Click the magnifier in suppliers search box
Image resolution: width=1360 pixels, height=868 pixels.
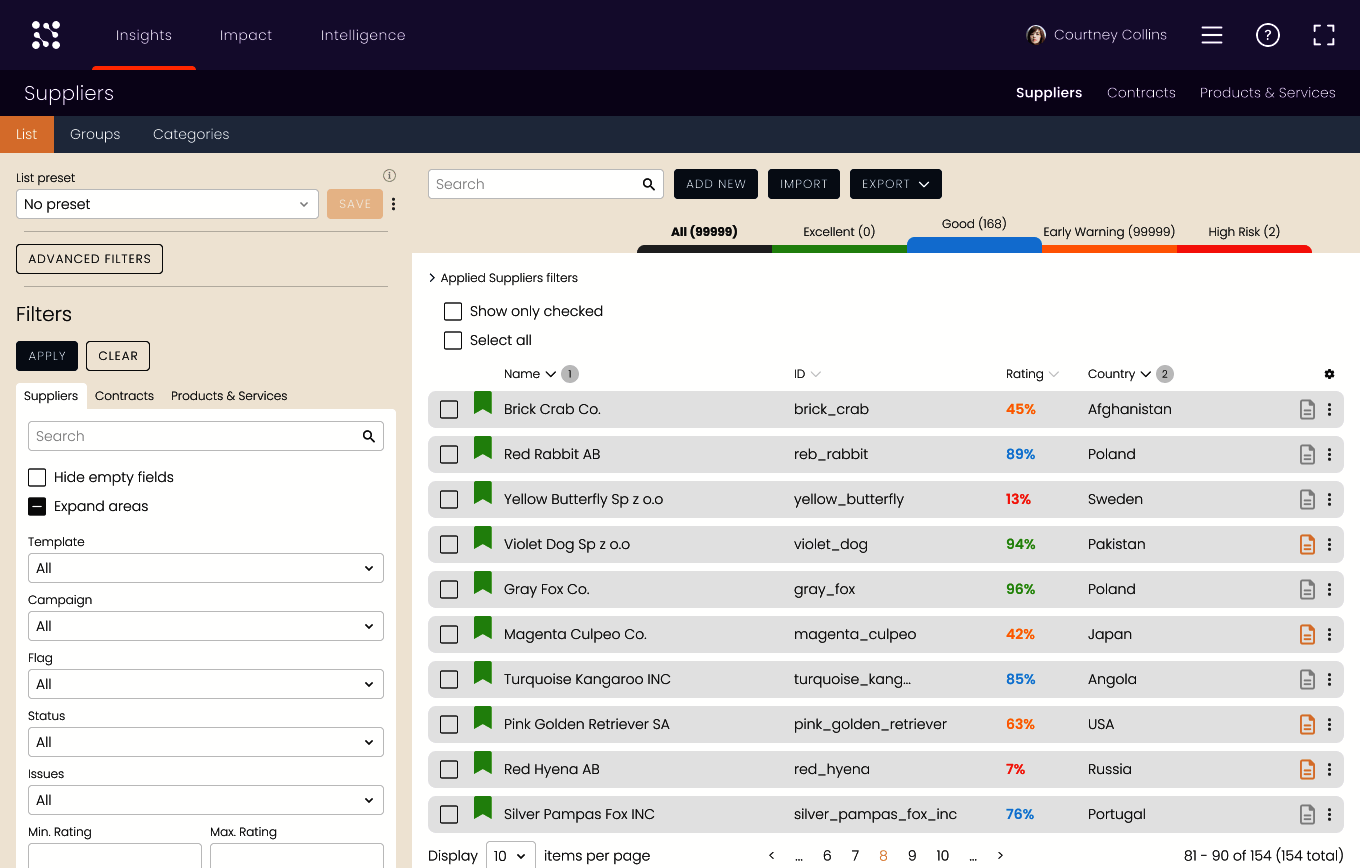(x=649, y=184)
